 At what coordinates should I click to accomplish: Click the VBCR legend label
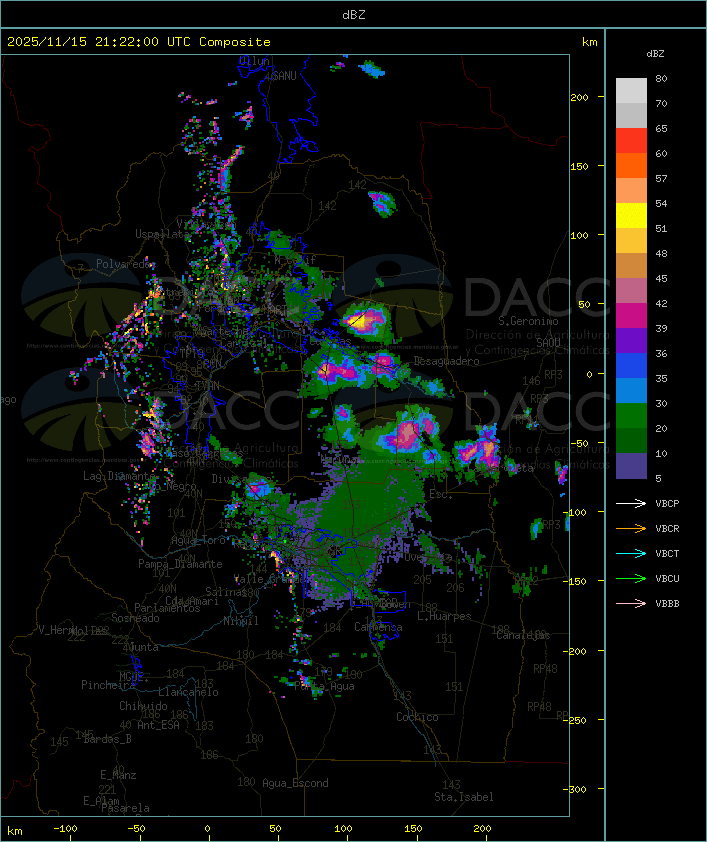point(667,528)
